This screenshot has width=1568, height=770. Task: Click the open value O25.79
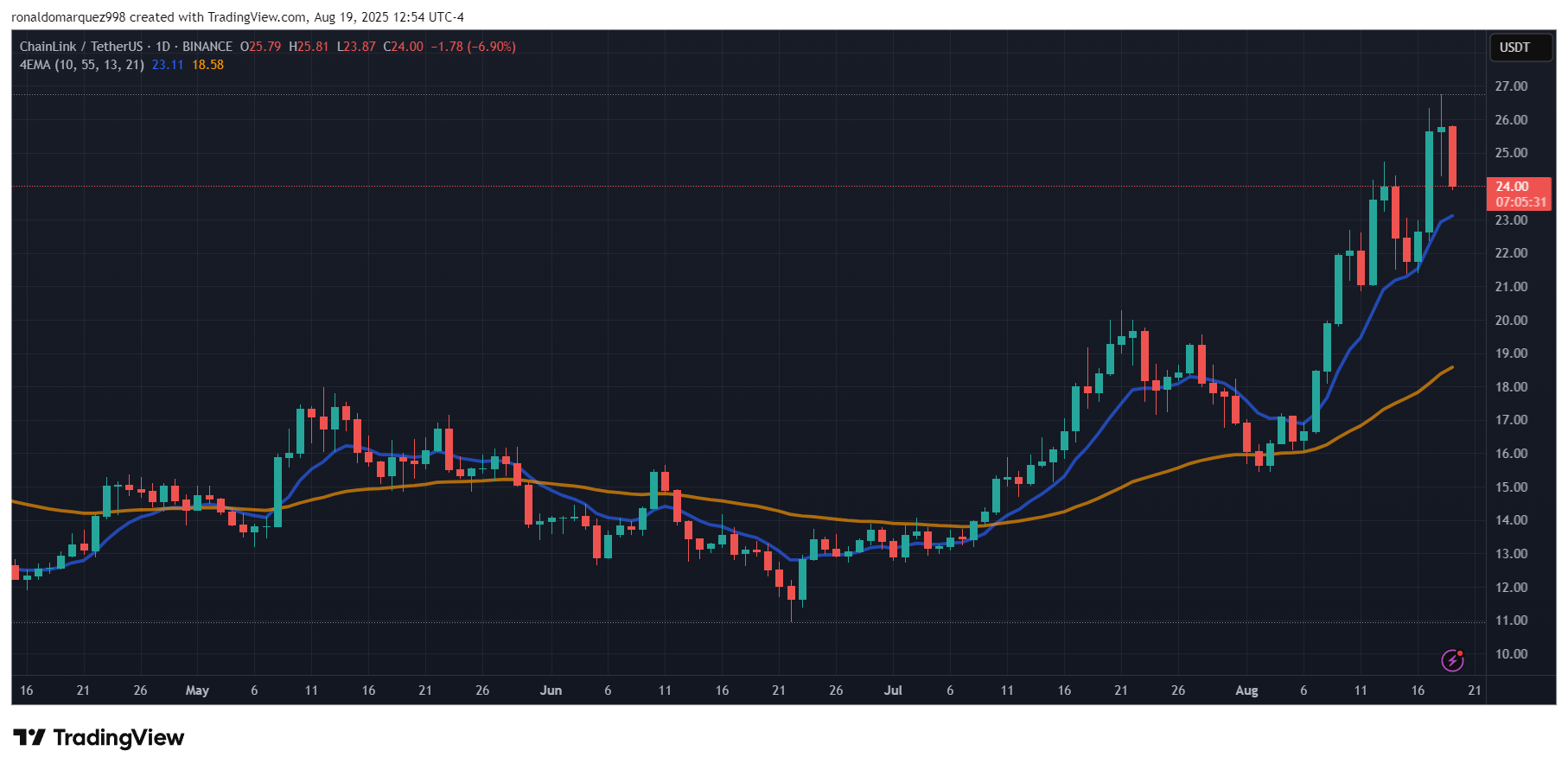260,47
